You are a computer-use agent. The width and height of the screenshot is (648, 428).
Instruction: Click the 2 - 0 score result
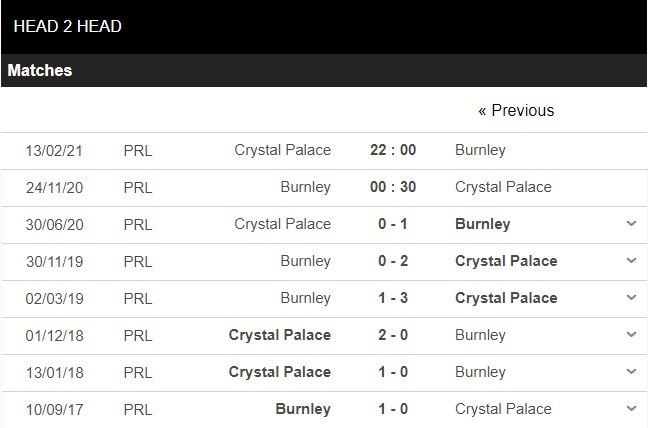[x=391, y=335]
